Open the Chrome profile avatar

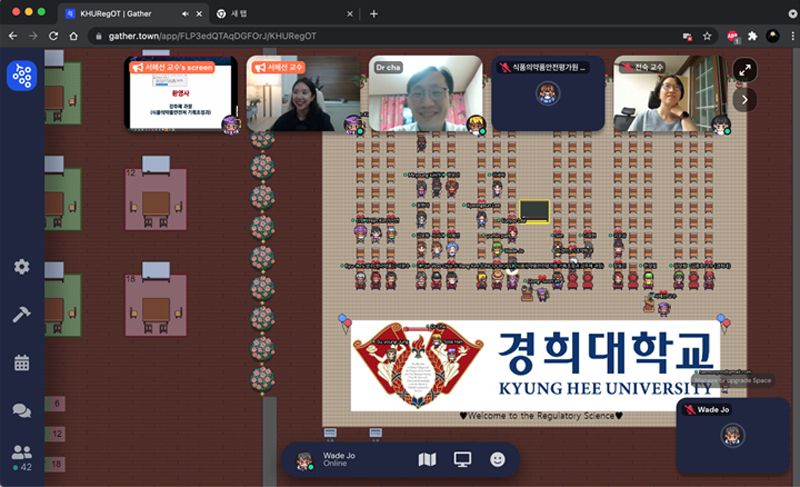772,36
